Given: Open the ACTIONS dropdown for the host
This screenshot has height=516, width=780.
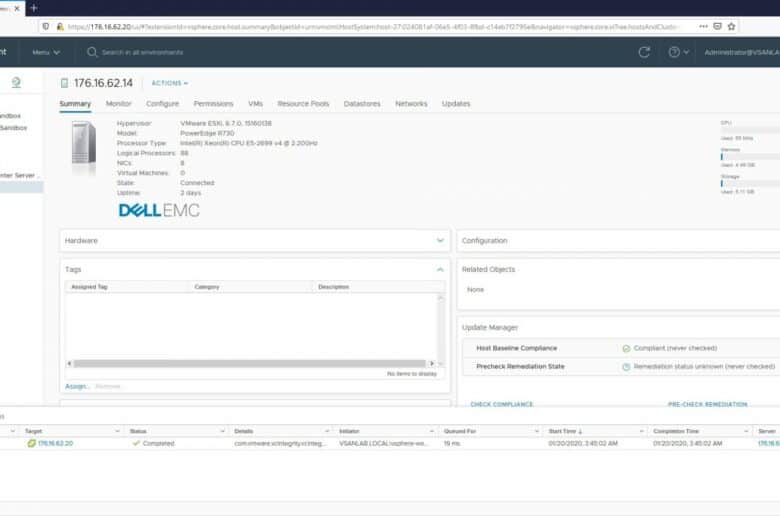Looking at the screenshot, I should (x=170, y=83).
